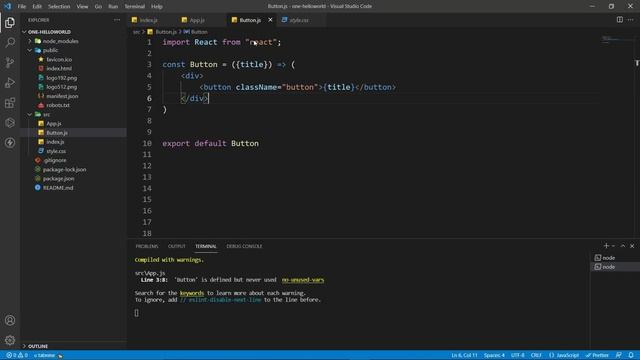Open .gitignore in the explorer
640x360 pixels.
click(54, 160)
